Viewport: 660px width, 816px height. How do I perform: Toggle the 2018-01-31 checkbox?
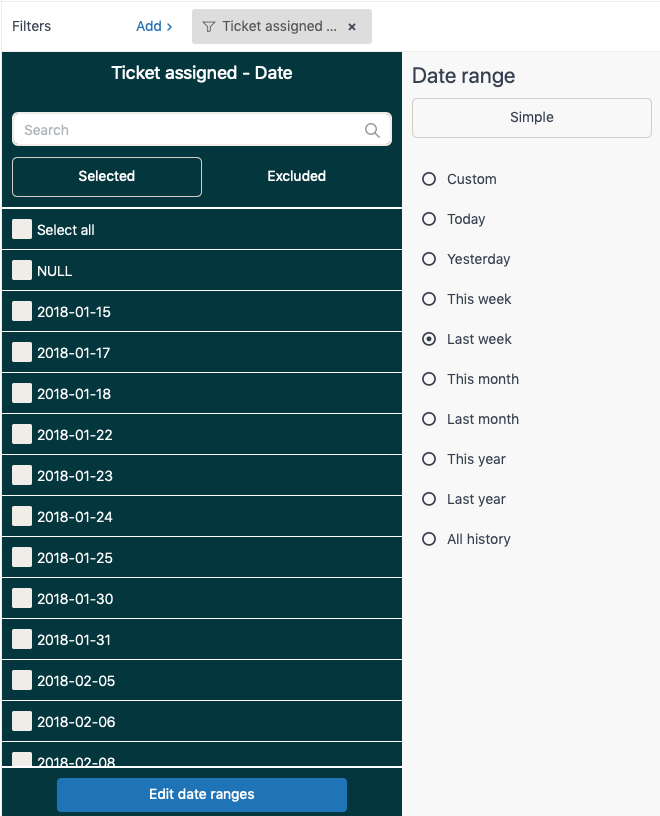click(22, 640)
